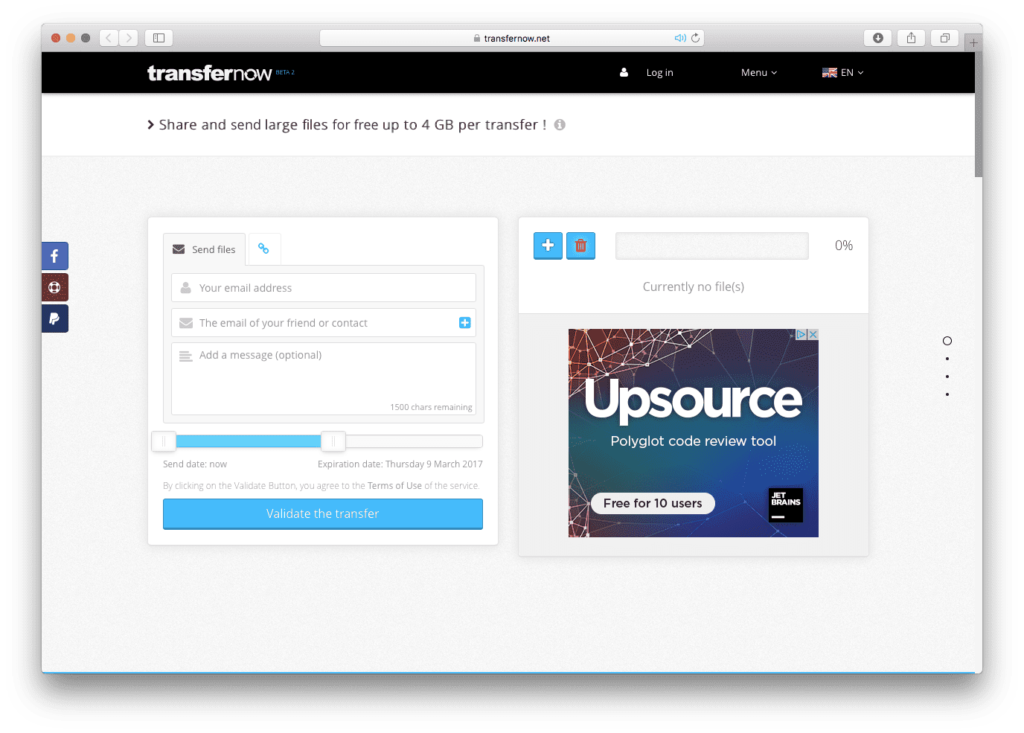Click the Your email address field
1024x733 pixels.
pos(323,288)
